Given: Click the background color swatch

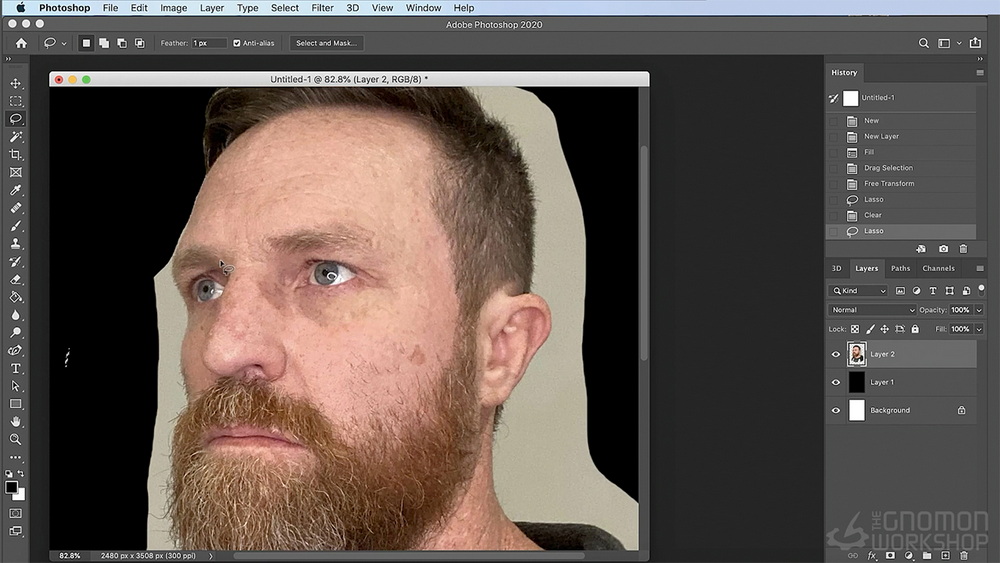Looking at the screenshot, I should click(x=21, y=495).
